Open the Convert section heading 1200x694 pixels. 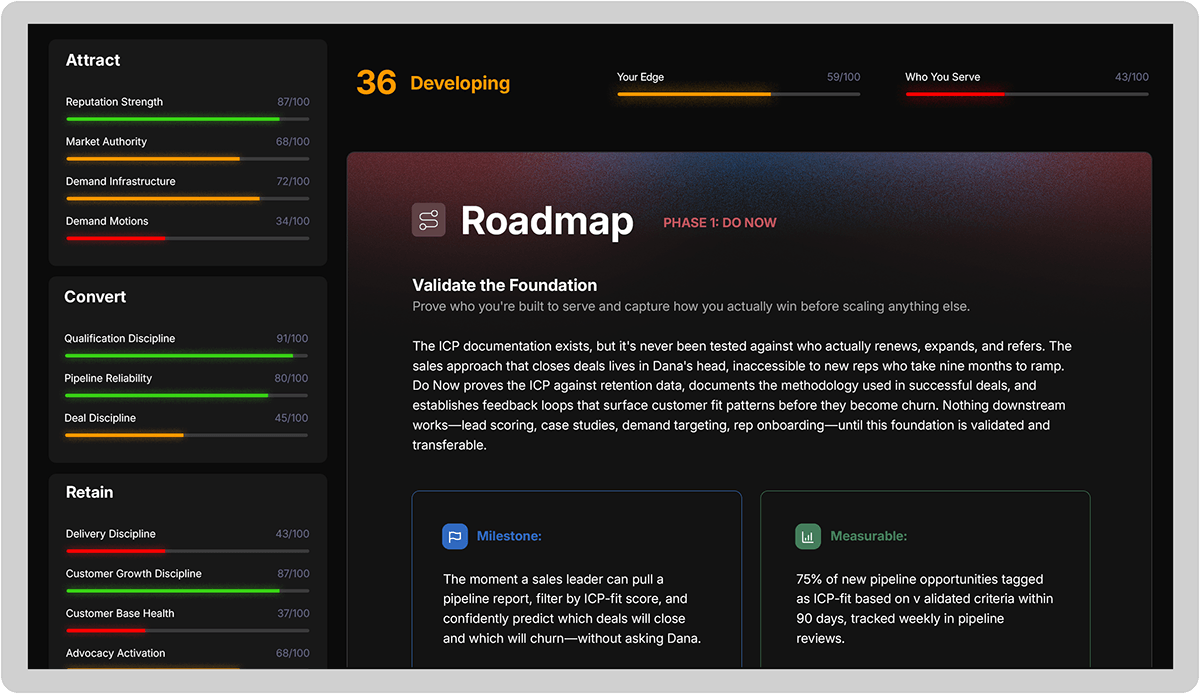[95, 297]
